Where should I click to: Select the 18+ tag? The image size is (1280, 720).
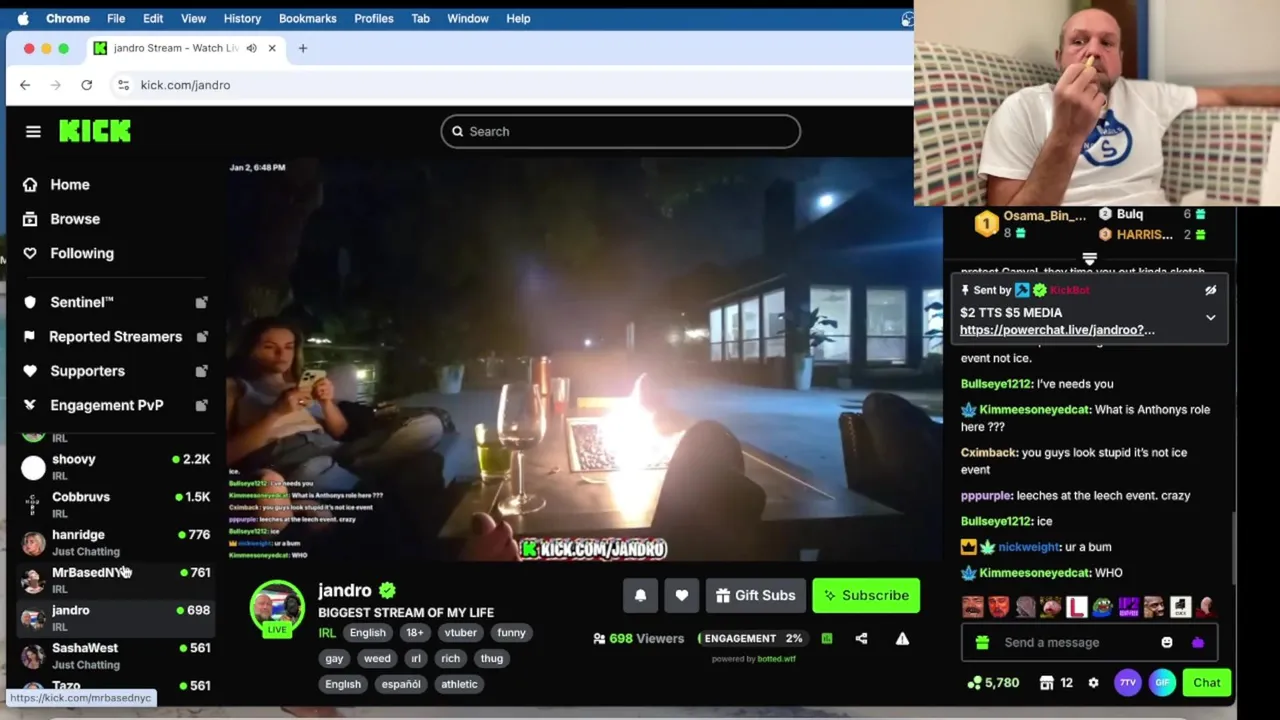pos(414,632)
